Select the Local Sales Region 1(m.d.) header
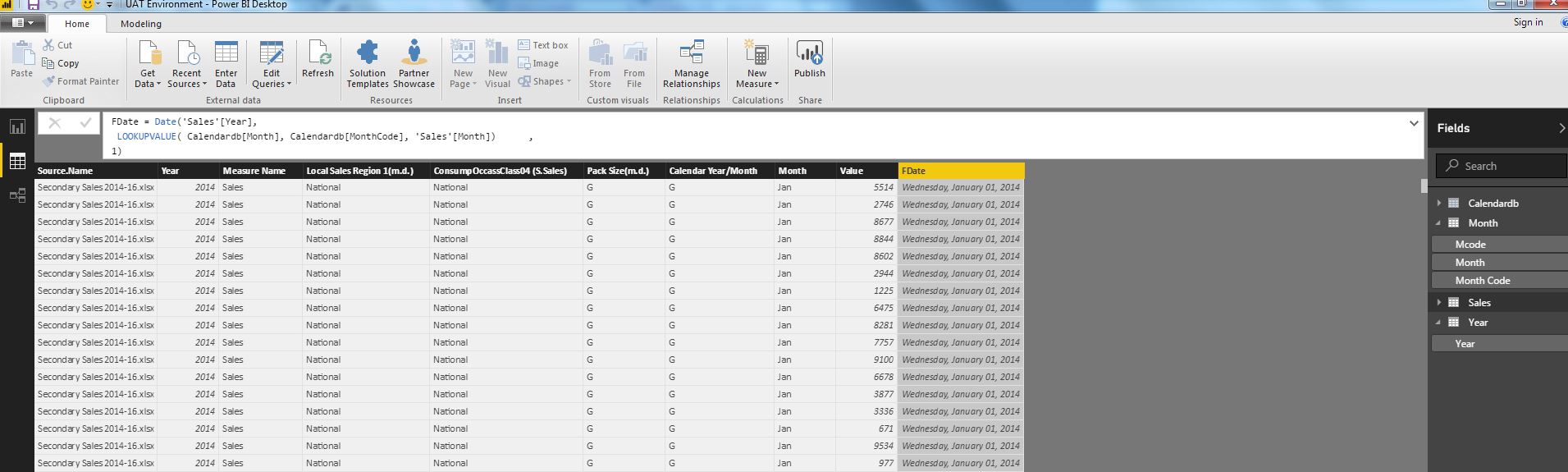This screenshot has height=472, width=1568. pyautogui.click(x=366, y=171)
